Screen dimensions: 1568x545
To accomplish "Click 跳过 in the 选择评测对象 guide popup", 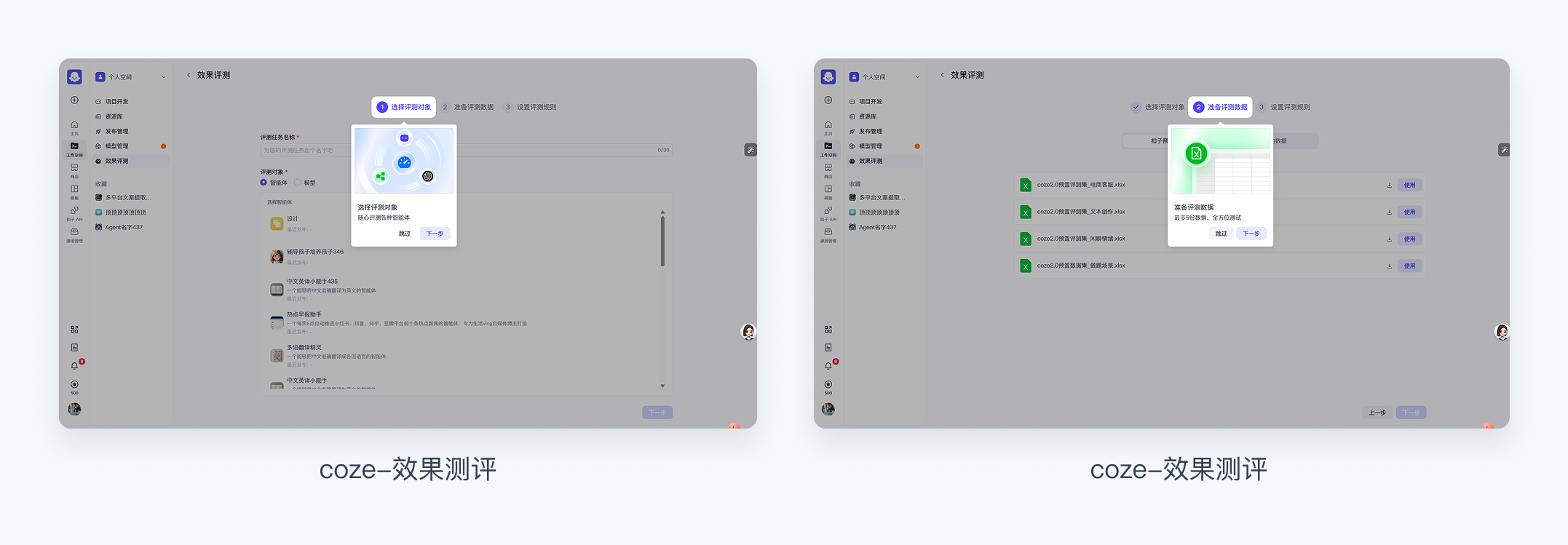I will coord(405,234).
